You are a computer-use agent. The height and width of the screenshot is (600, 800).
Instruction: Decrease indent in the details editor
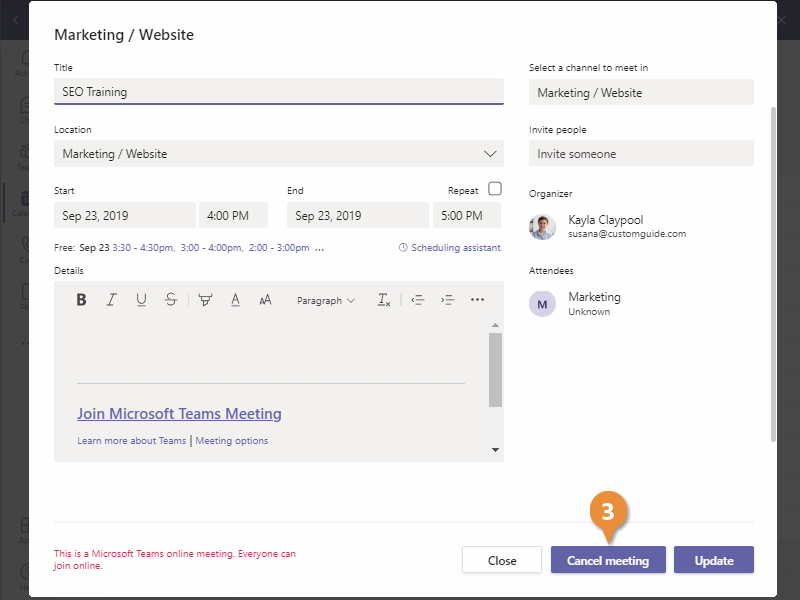coord(418,300)
